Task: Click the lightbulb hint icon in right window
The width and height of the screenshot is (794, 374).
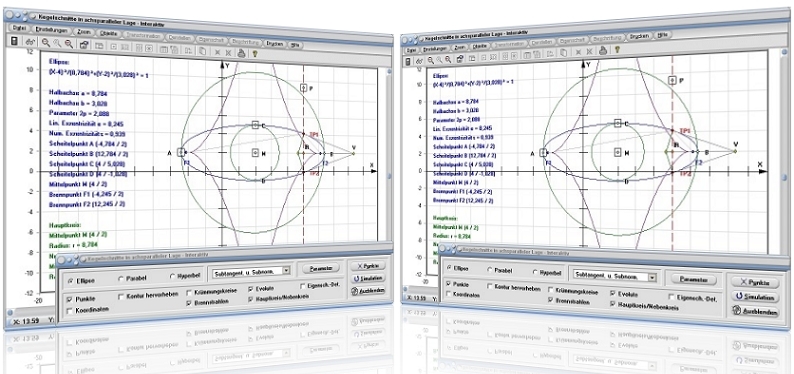Action: [617, 50]
